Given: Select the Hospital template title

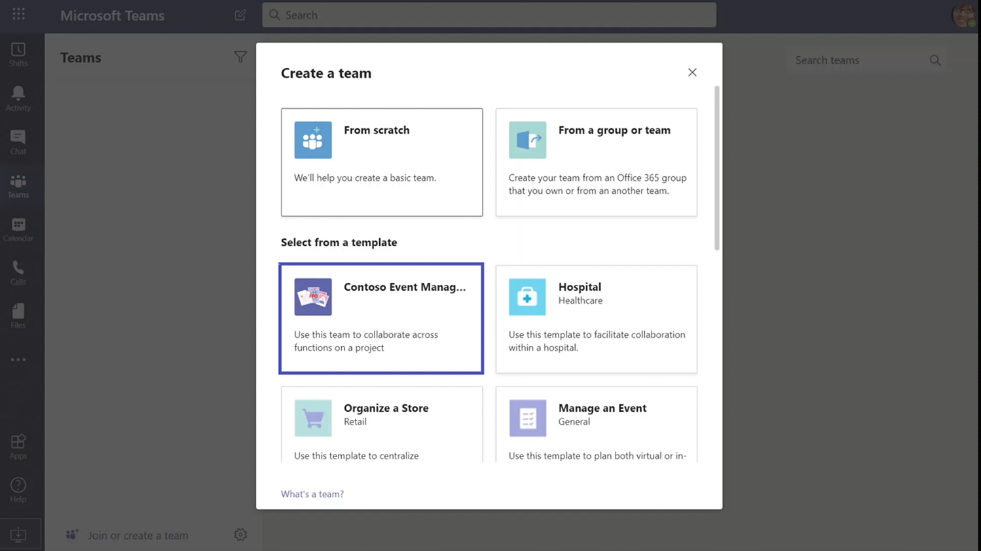Looking at the screenshot, I should click(x=579, y=286).
